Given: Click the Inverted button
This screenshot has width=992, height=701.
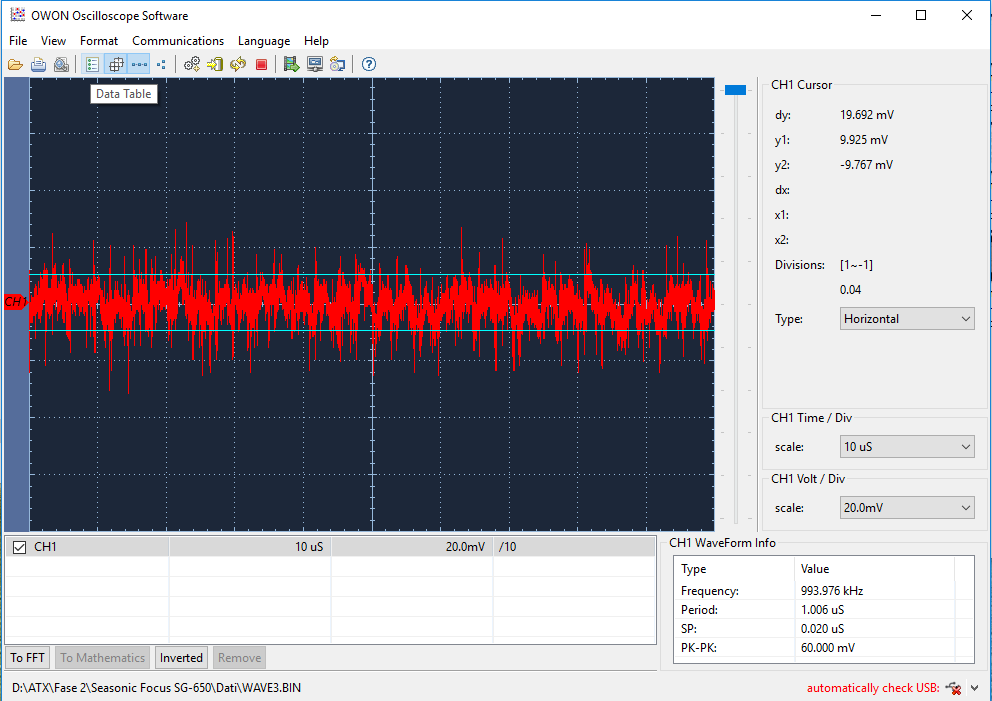Looking at the screenshot, I should [x=181, y=658].
